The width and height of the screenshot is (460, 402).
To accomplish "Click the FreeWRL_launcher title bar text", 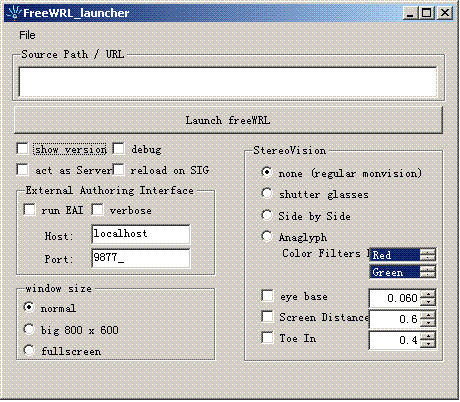I will (x=76, y=13).
